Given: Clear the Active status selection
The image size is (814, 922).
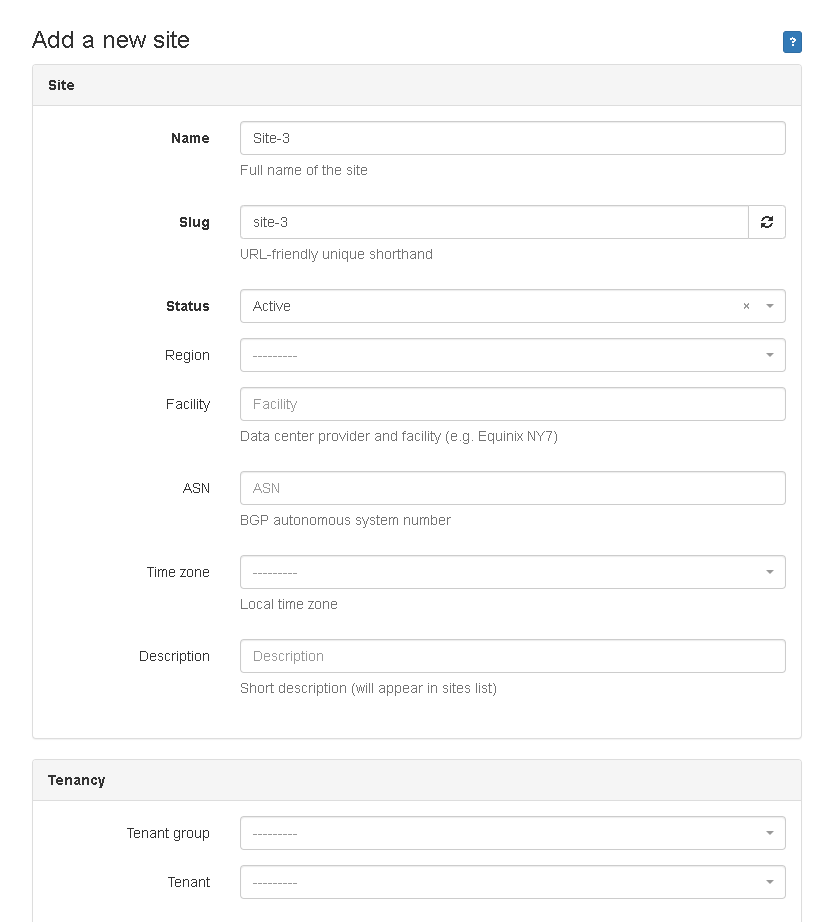Looking at the screenshot, I should pyautogui.click(x=746, y=306).
